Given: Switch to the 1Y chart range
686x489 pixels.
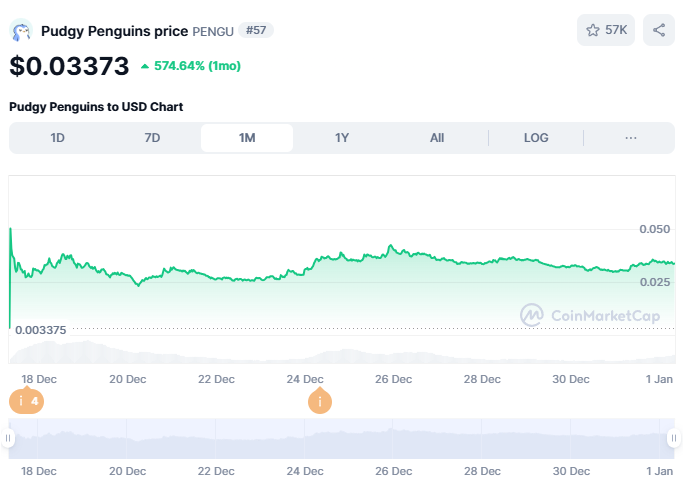Looking at the screenshot, I should pos(342,138).
